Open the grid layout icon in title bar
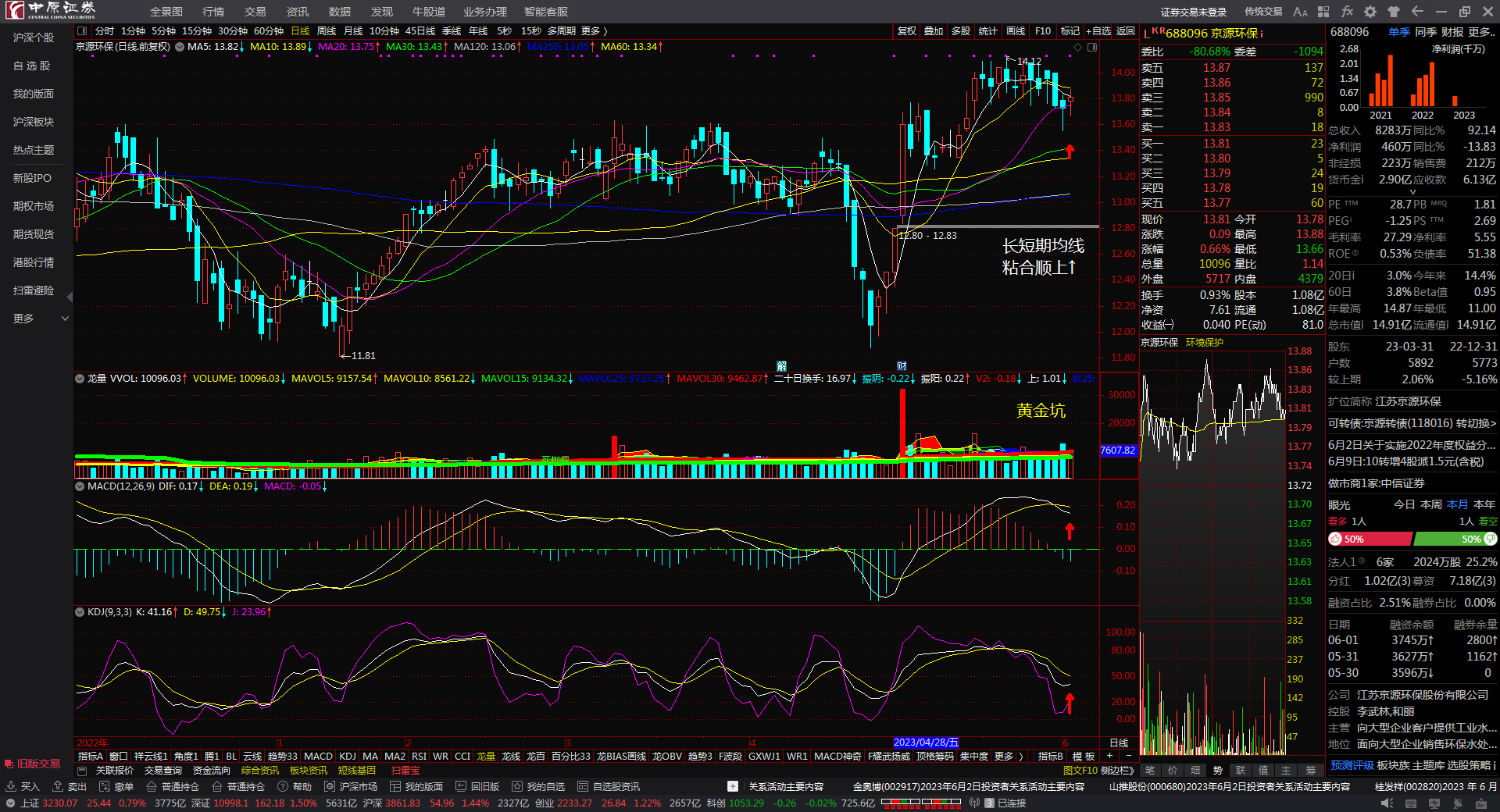 click(1323, 12)
